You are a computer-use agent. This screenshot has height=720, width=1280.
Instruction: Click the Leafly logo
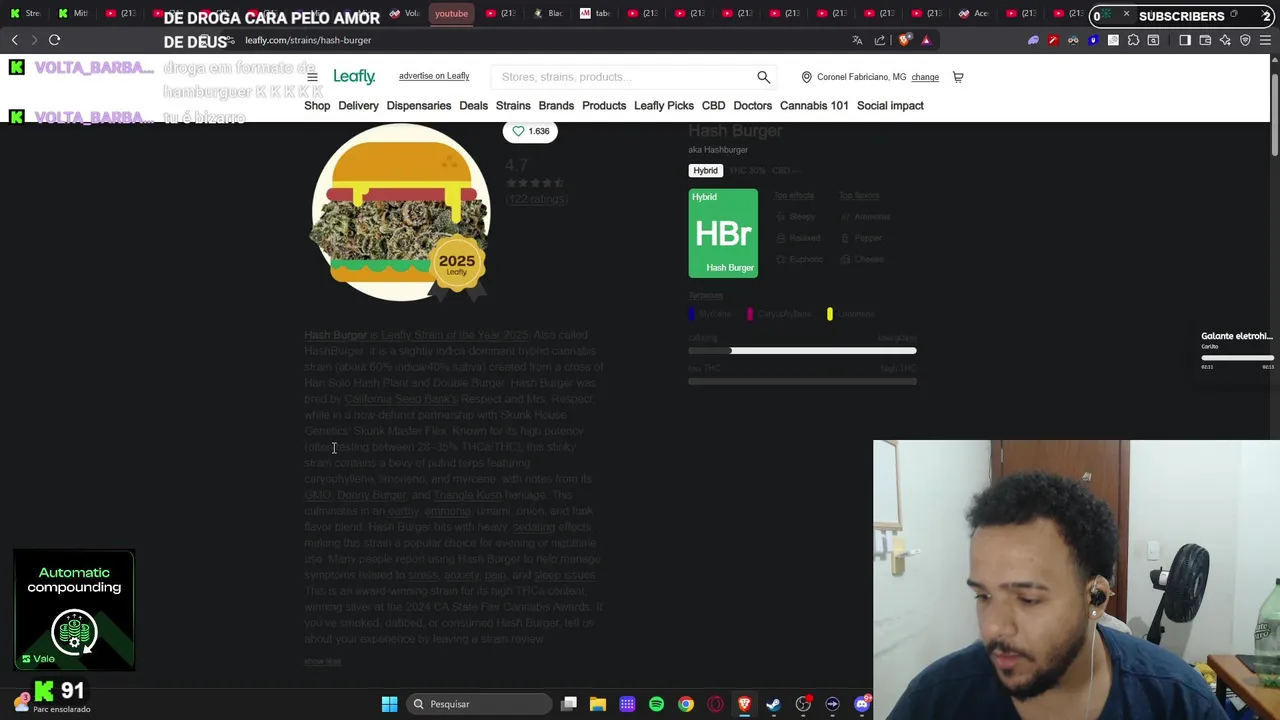[354, 76]
